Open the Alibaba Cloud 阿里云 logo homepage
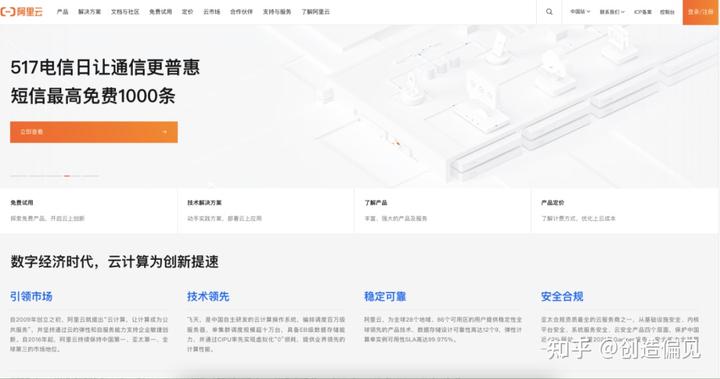This screenshot has width=720, height=379. pos(22,12)
